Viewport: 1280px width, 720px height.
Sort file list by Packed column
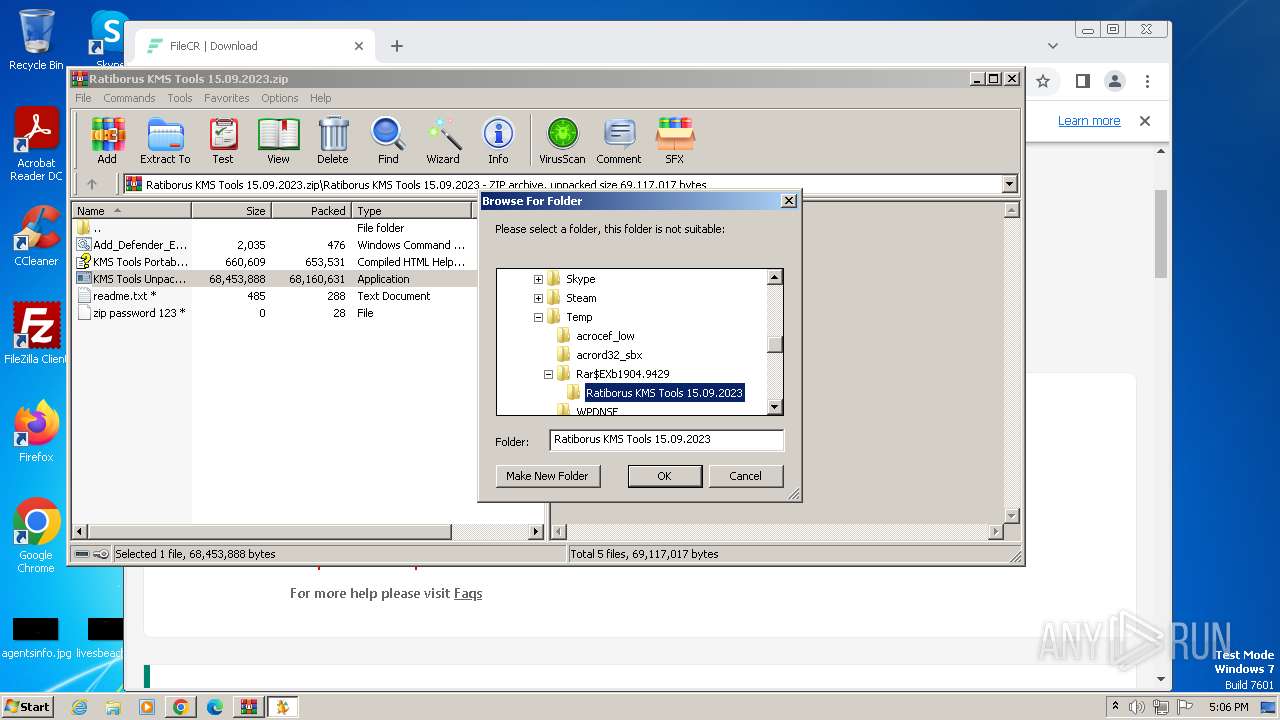point(311,211)
